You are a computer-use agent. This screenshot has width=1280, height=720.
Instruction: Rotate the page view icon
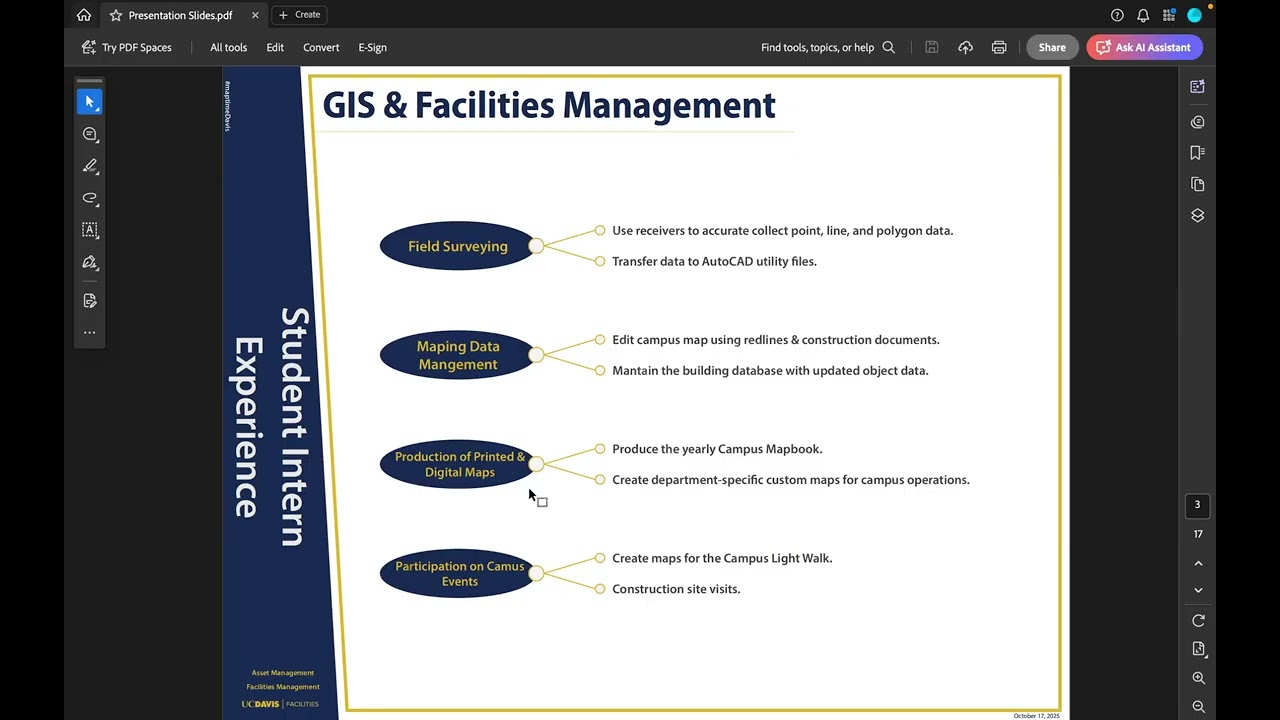tap(1198, 621)
